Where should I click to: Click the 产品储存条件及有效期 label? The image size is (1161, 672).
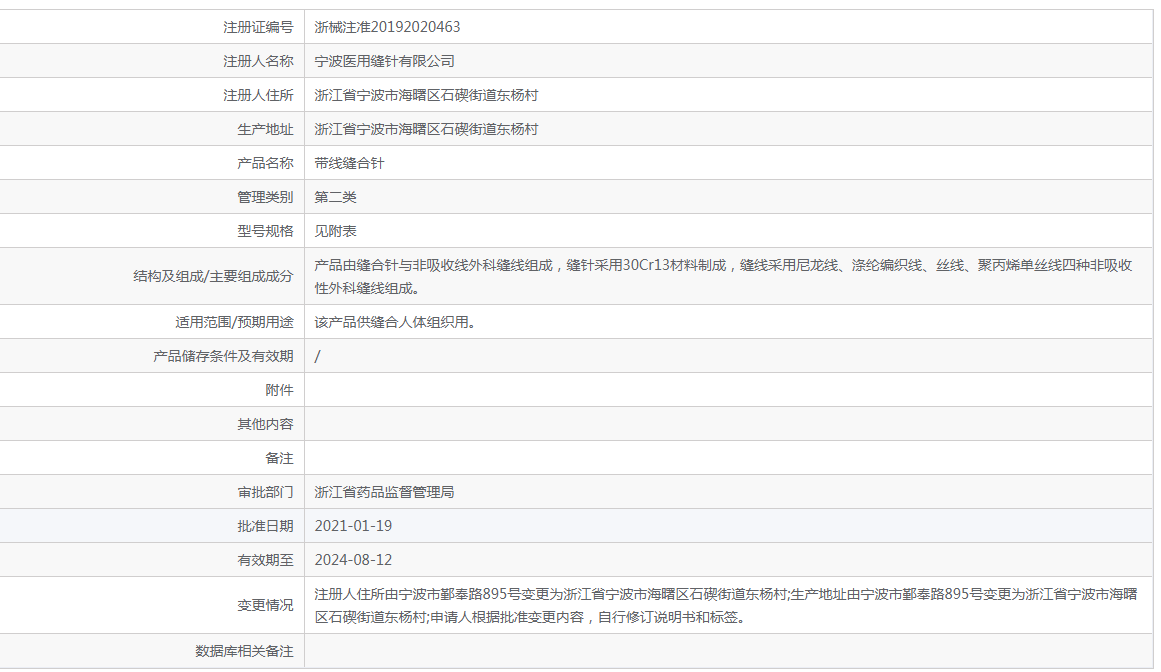[x=223, y=356]
